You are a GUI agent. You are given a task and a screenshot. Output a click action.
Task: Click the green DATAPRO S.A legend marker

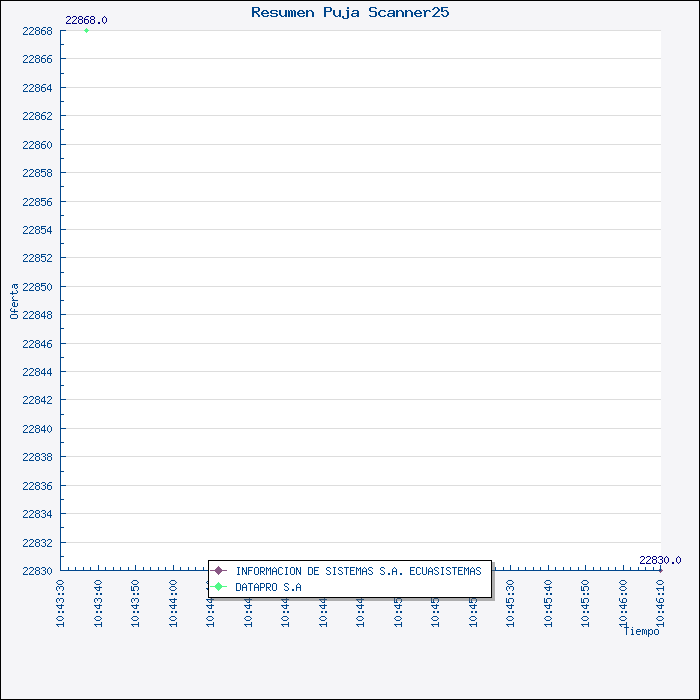(219, 587)
